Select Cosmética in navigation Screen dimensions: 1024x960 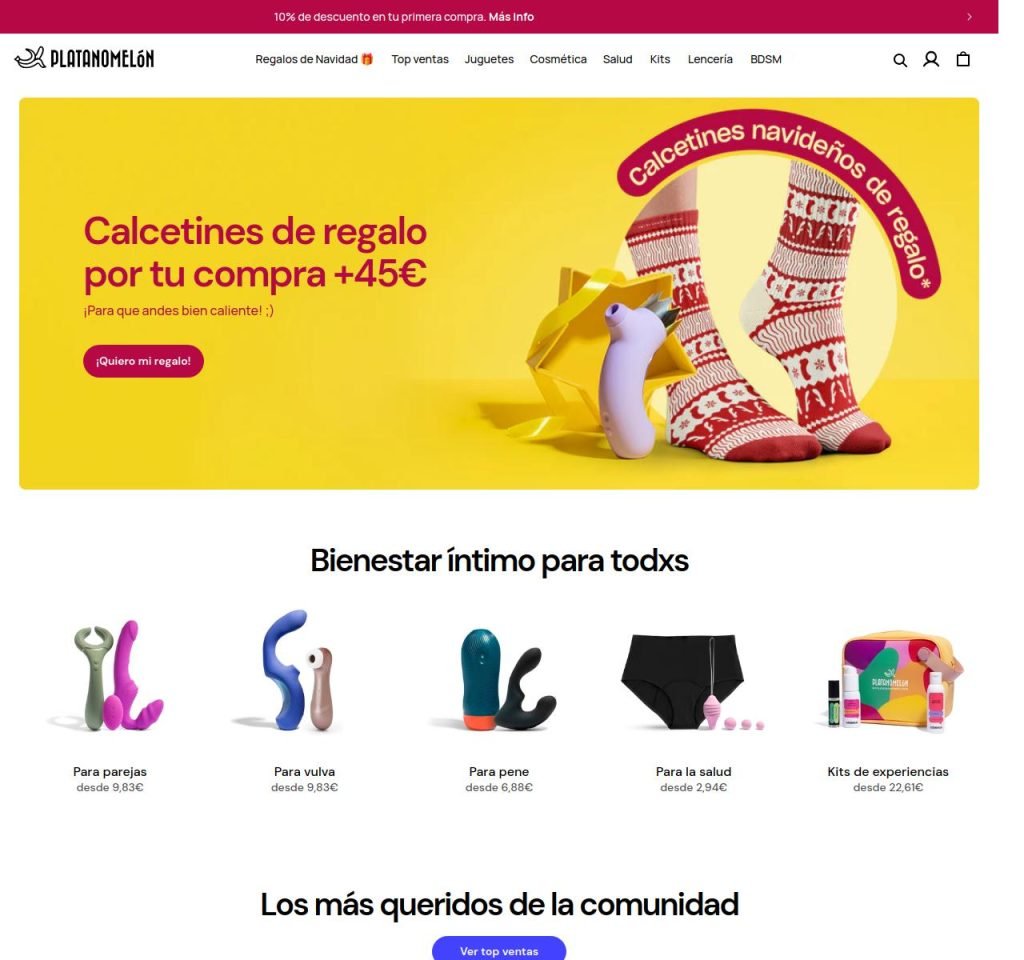[558, 59]
